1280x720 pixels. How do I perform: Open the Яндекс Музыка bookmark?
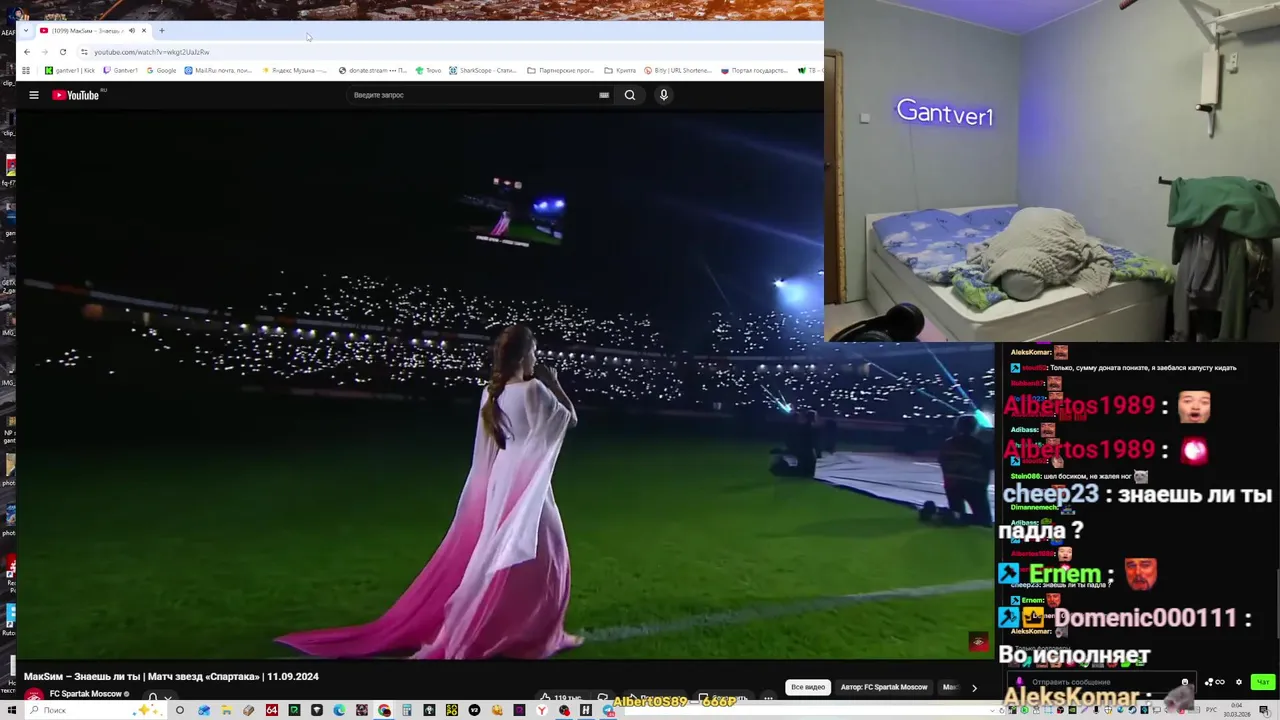coord(294,71)
